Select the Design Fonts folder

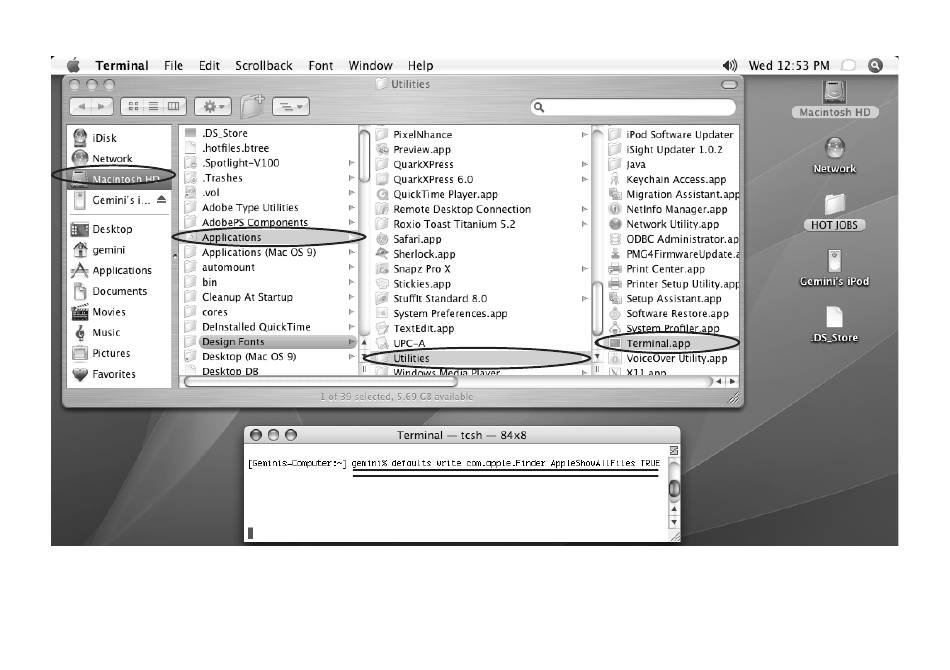[269, 342]
